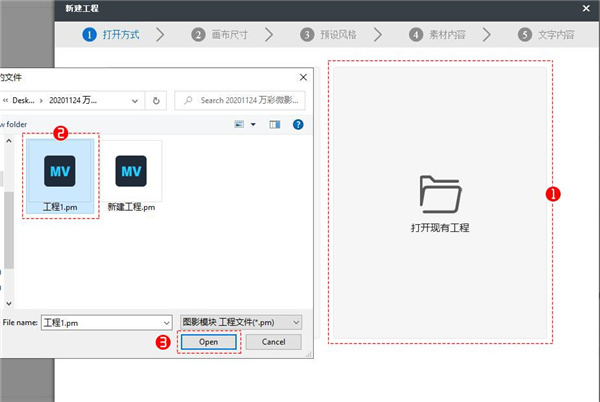Toggle the preview pane icon
600x402 pixels.
coord(275,124)
